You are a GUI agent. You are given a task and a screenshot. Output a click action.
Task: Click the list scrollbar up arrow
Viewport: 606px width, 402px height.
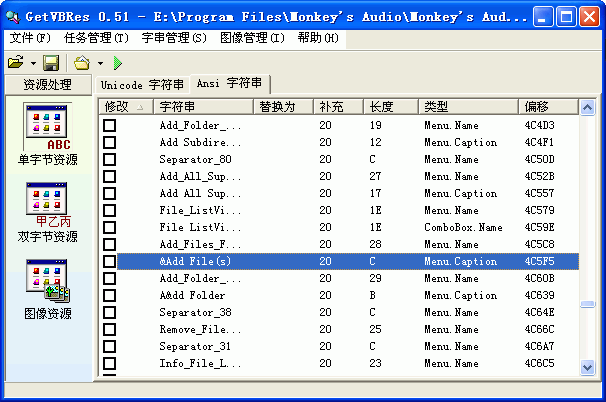587,107
